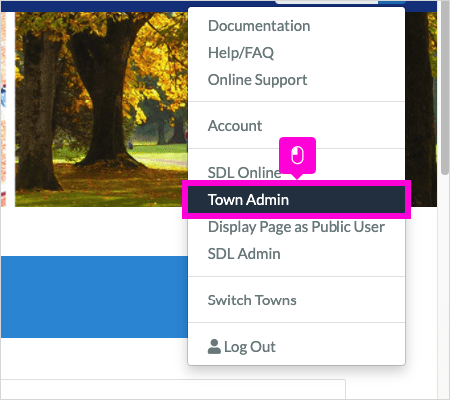Open the Account menu item

coord(235,126)
